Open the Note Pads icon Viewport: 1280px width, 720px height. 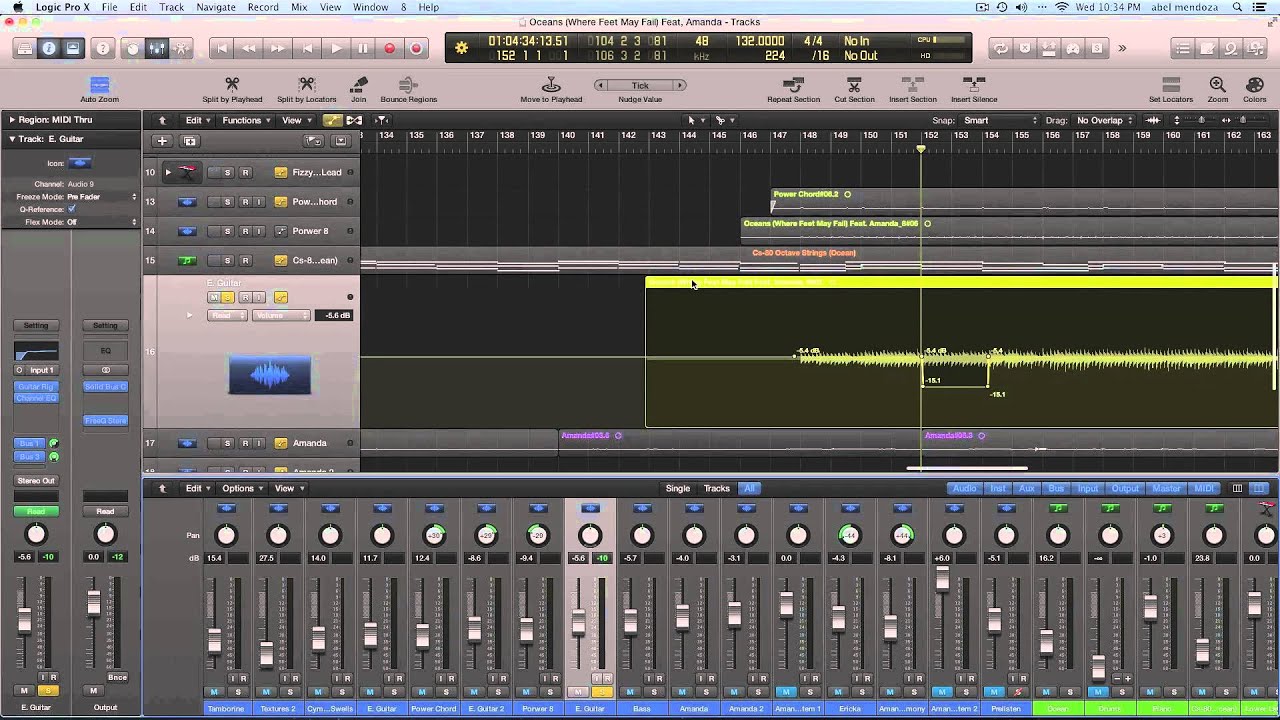[1207, 48]
